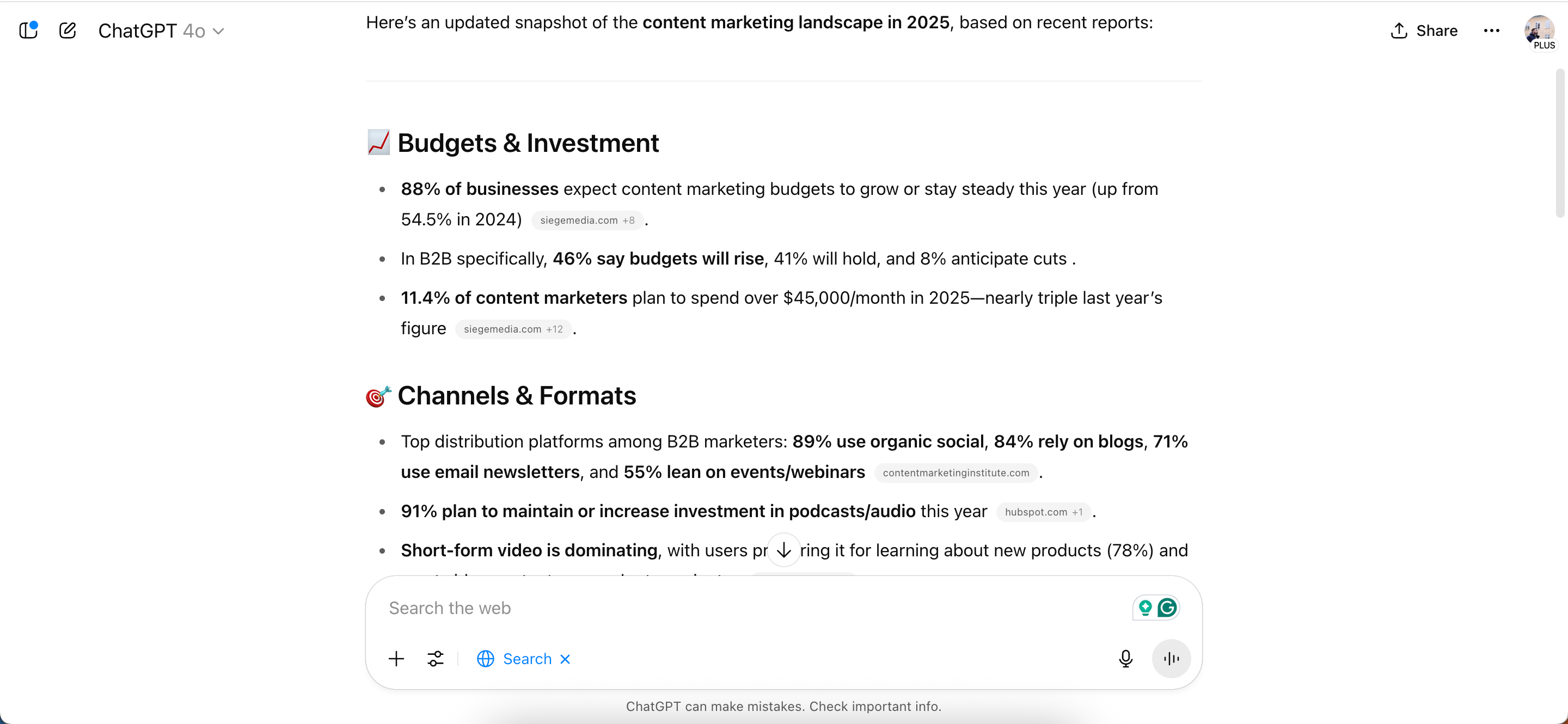Viewport: 1568px width, 724px height.
Task: Click the green lightbulb extension icon
Action: pyautogui.click(x=1145, y=608)
